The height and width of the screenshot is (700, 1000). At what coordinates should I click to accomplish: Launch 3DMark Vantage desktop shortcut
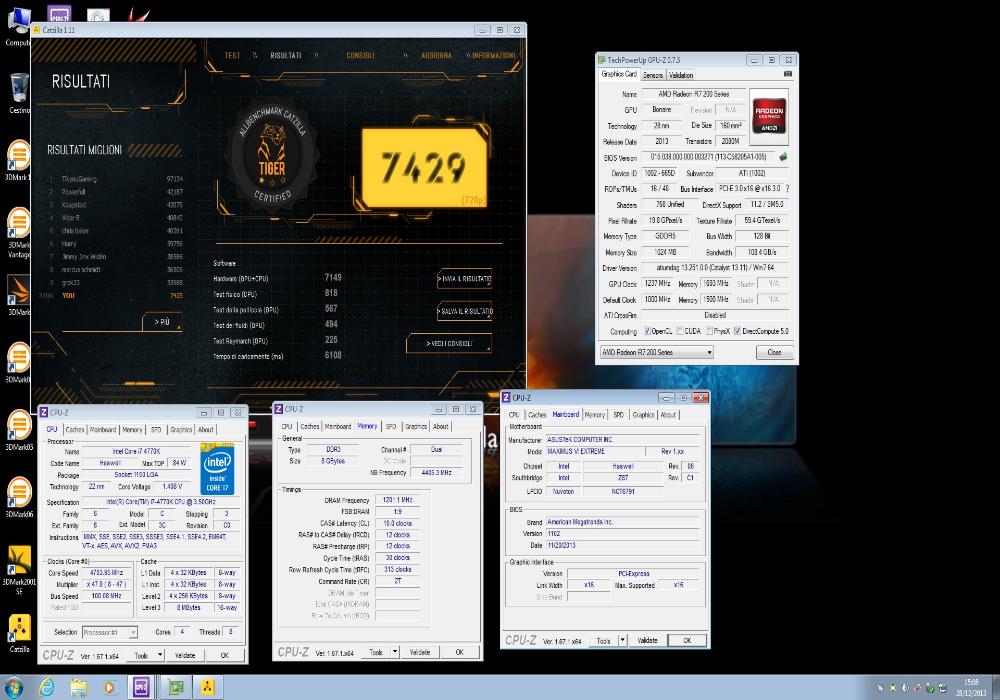tap(18, 233)
